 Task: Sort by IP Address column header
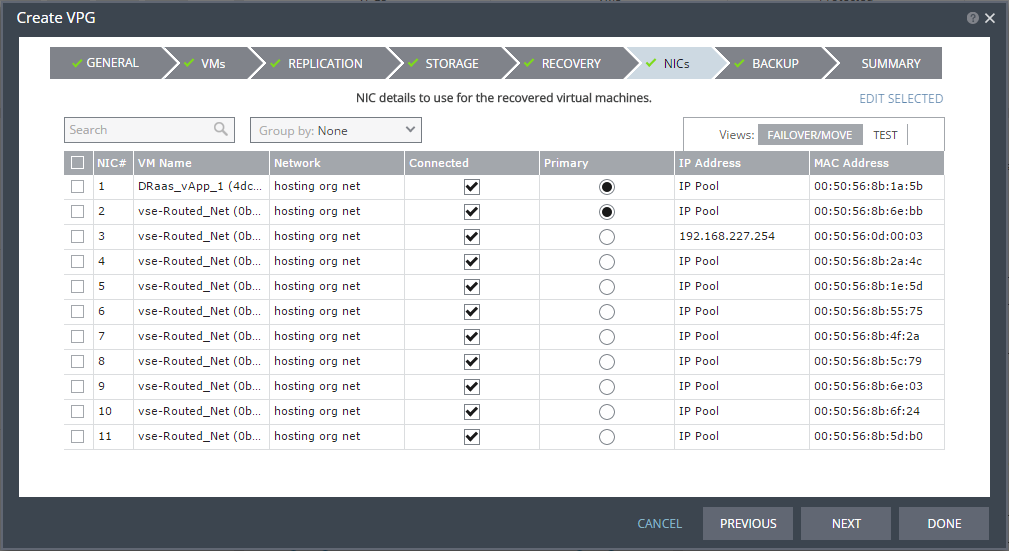click(x=741, y=163)
